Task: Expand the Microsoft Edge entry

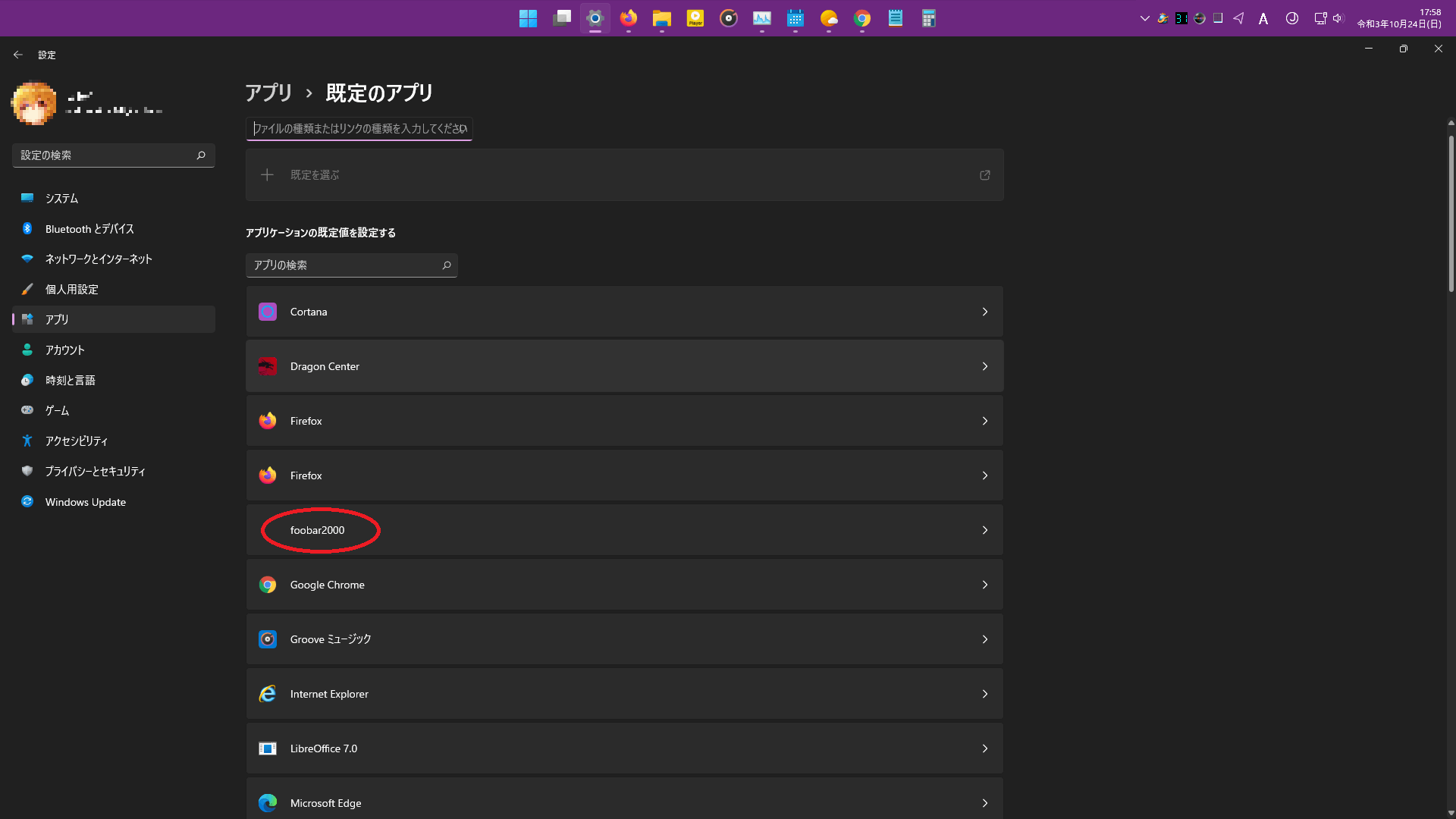Action: pyautogui.click(x=623, y=802)
